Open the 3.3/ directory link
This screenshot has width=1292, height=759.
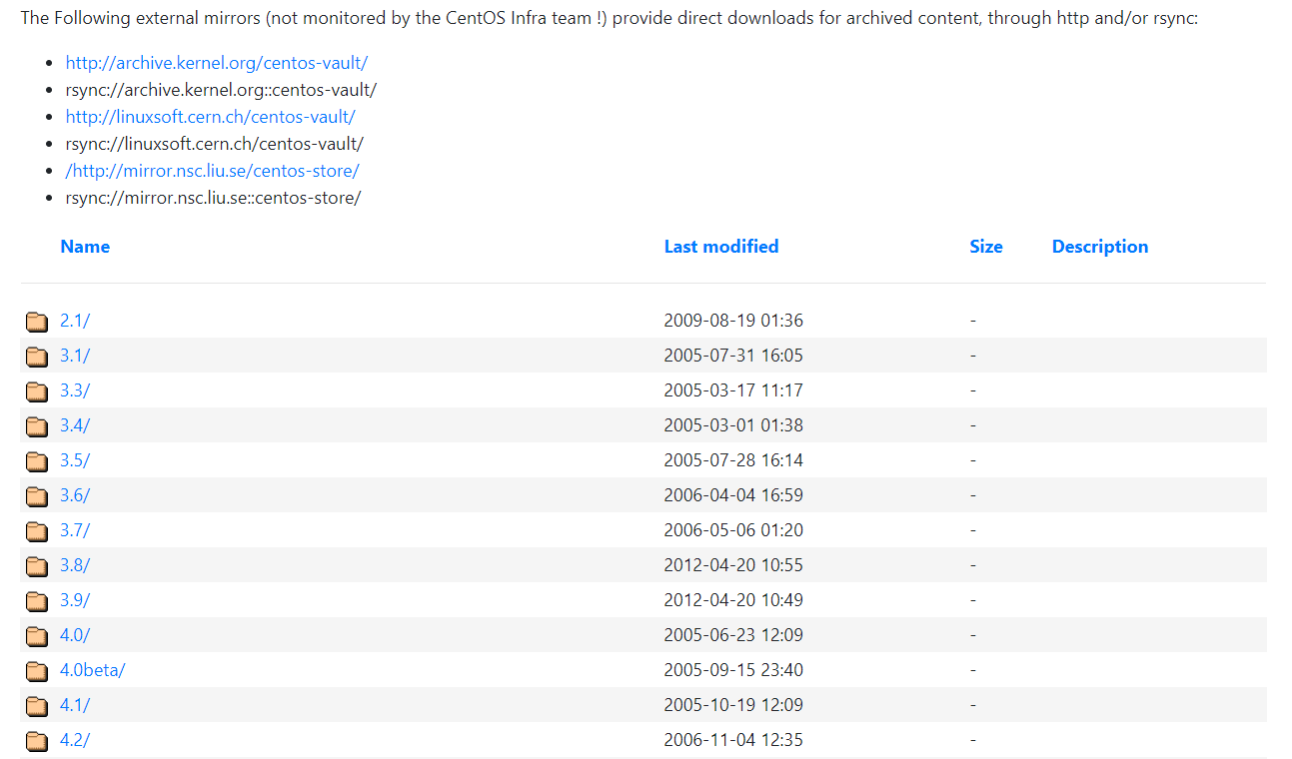coord(75,390)
